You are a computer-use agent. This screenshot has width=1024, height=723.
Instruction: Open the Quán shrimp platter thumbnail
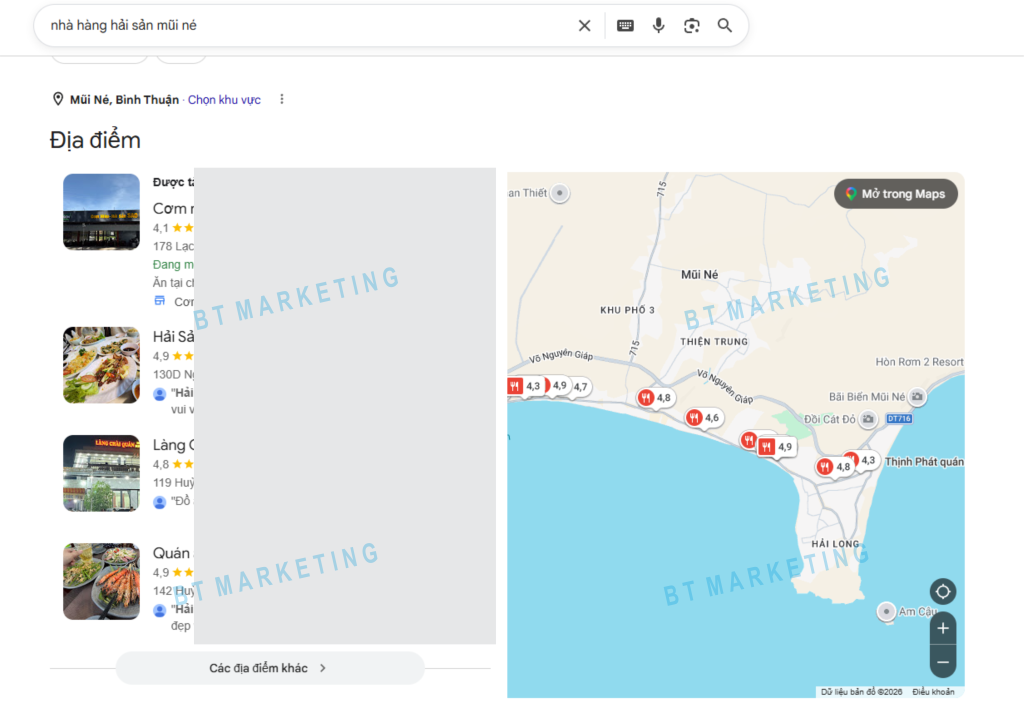(101, 581)
